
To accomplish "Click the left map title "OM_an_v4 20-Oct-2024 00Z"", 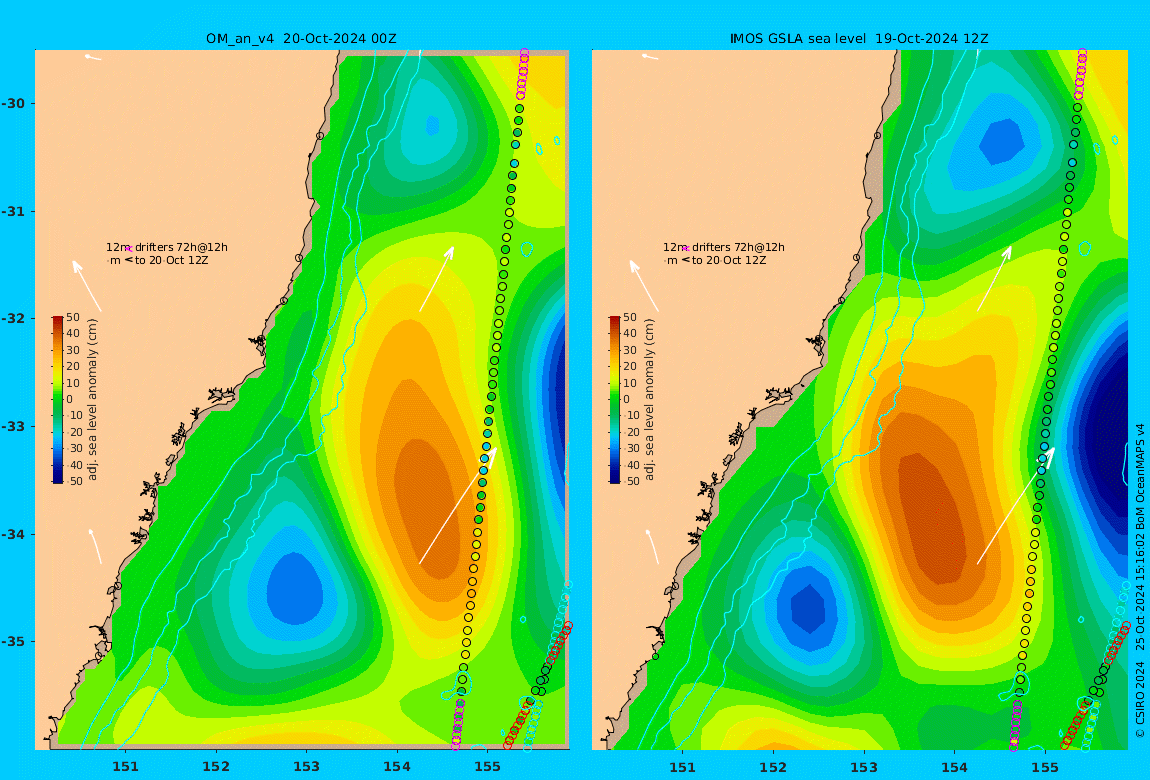I will coord(301,39).
